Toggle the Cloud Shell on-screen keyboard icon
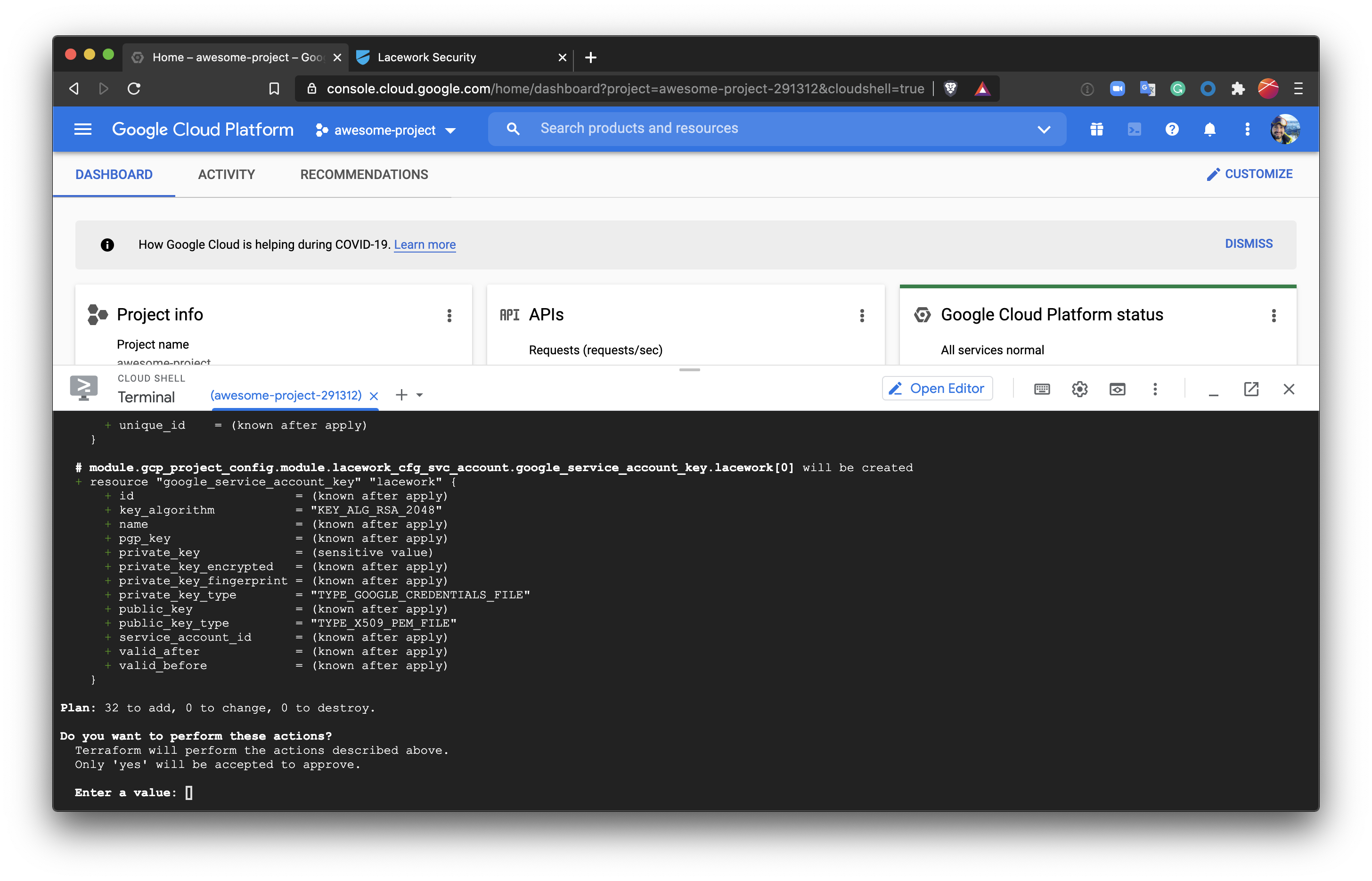Image resolution: width=1372 pixels, height=881 pixels. 1042,389
